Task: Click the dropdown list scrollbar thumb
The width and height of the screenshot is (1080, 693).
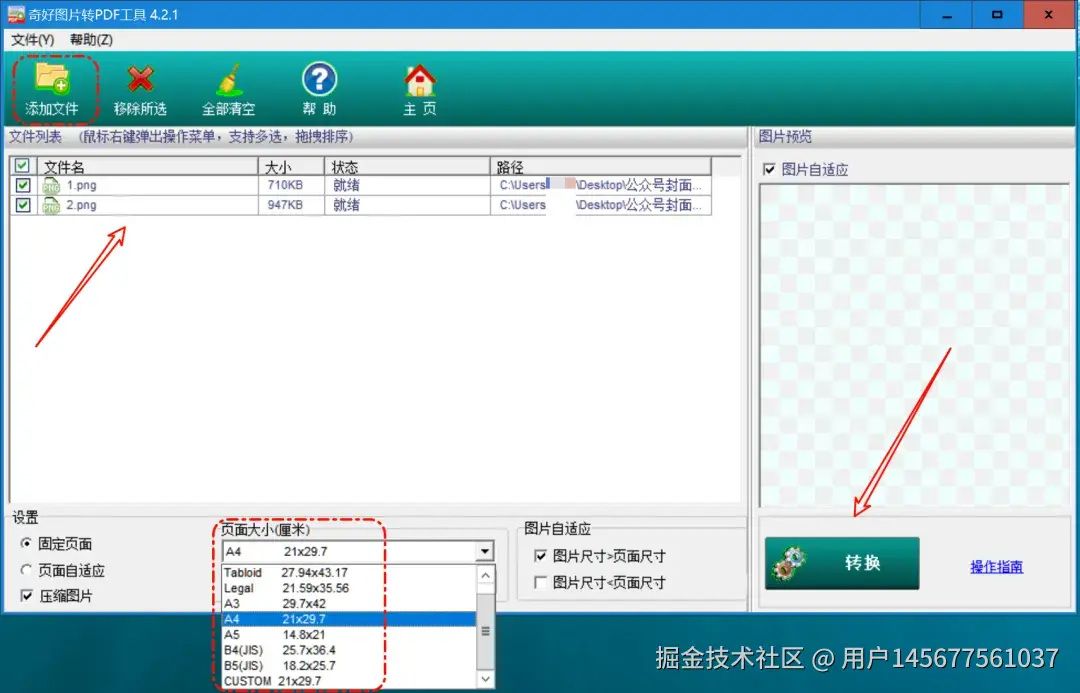Action: [x=486, y=631]
